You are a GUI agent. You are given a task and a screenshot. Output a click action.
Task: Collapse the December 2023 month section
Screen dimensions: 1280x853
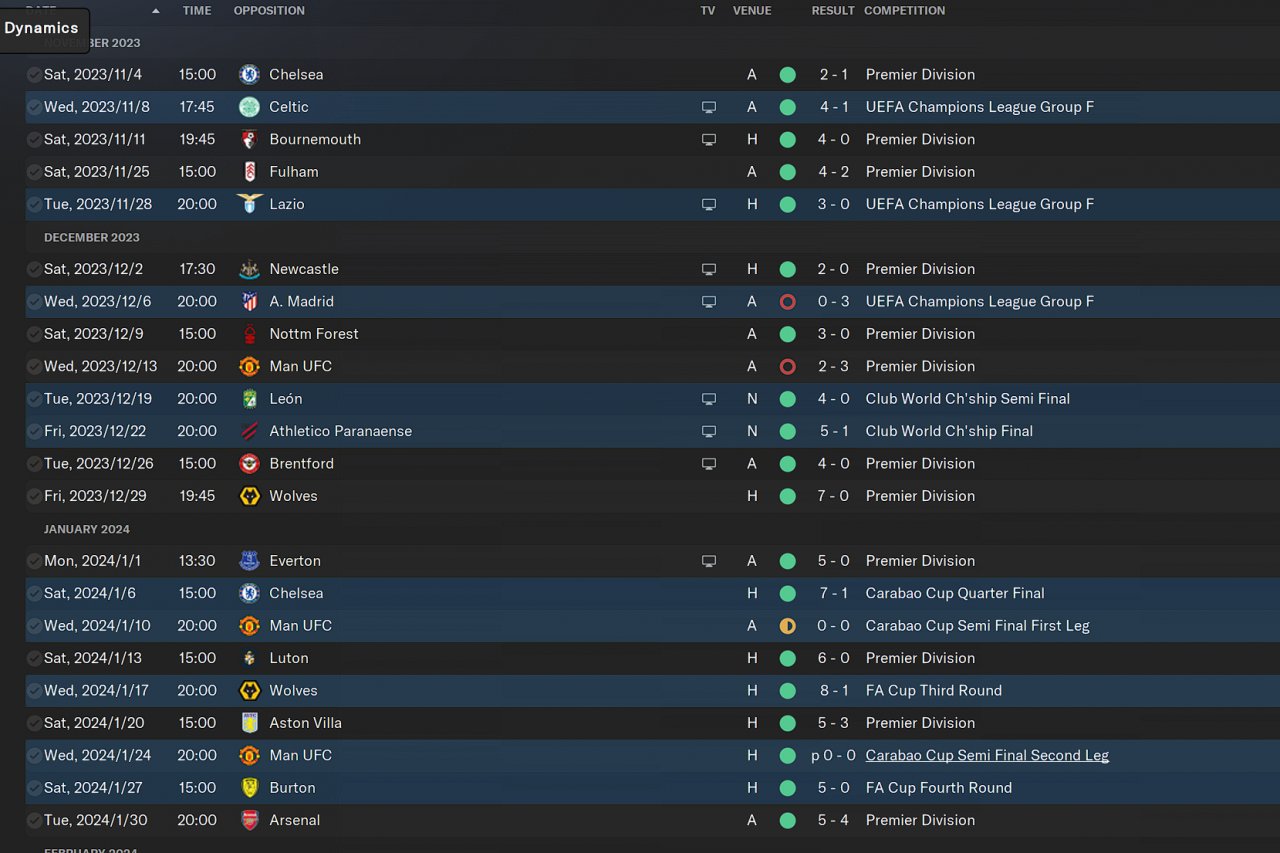coord(91,237)
